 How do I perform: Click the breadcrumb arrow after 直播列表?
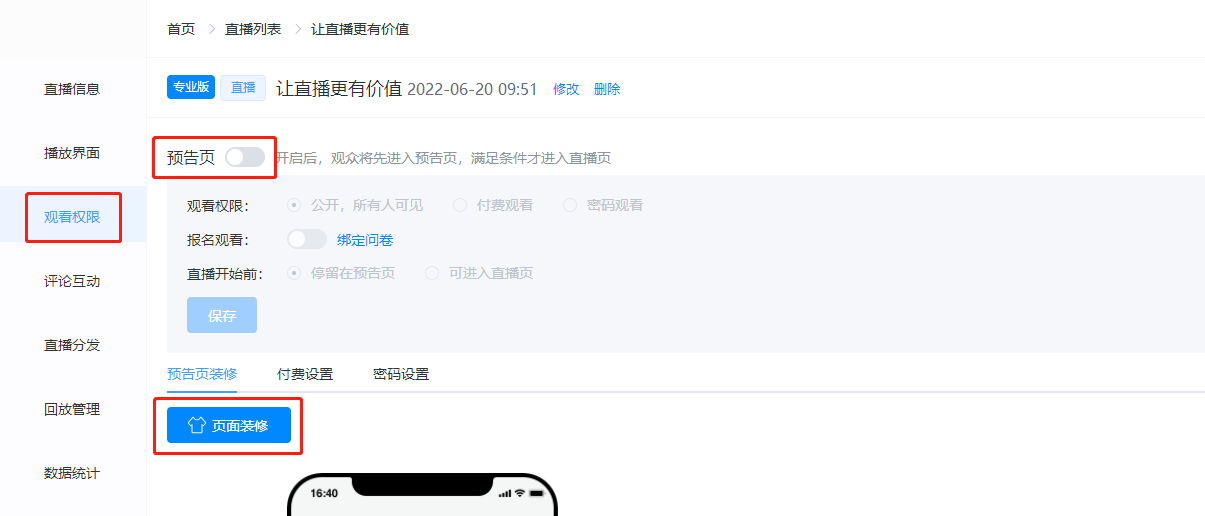pos(298,29)
